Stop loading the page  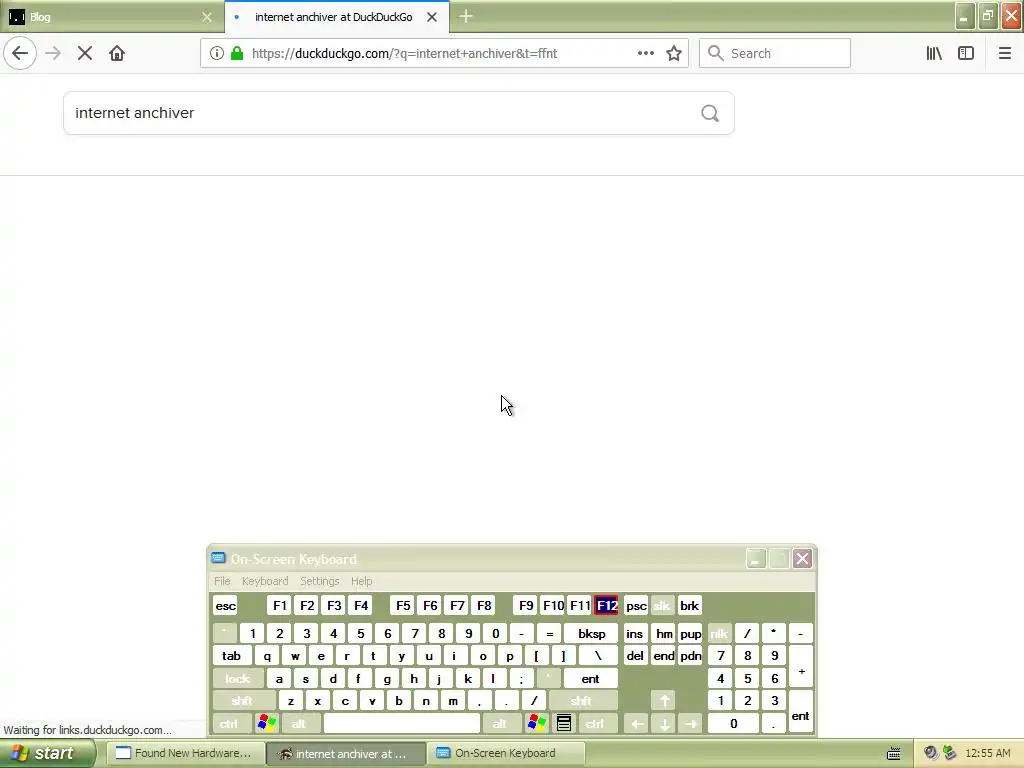click(85, 54)
